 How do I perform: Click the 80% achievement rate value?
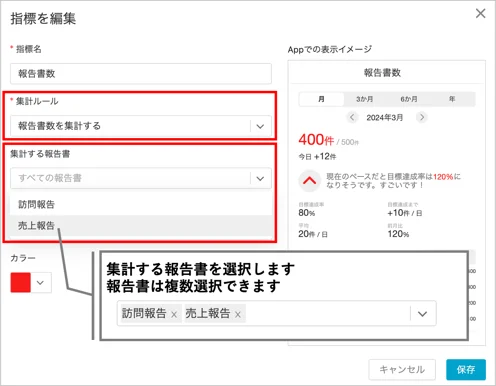[307, 213]
